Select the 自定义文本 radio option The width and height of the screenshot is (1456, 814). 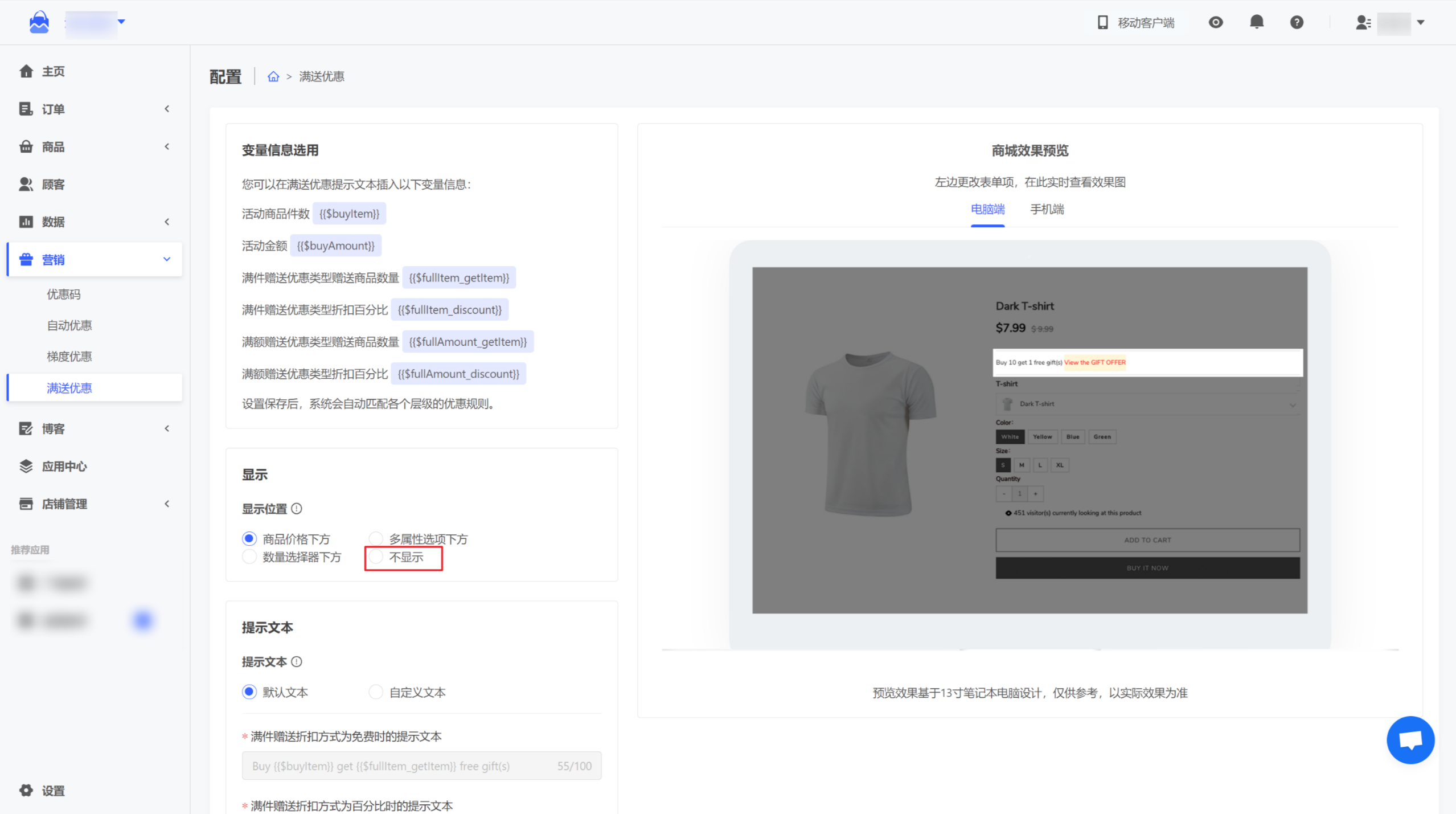[375, 692]
